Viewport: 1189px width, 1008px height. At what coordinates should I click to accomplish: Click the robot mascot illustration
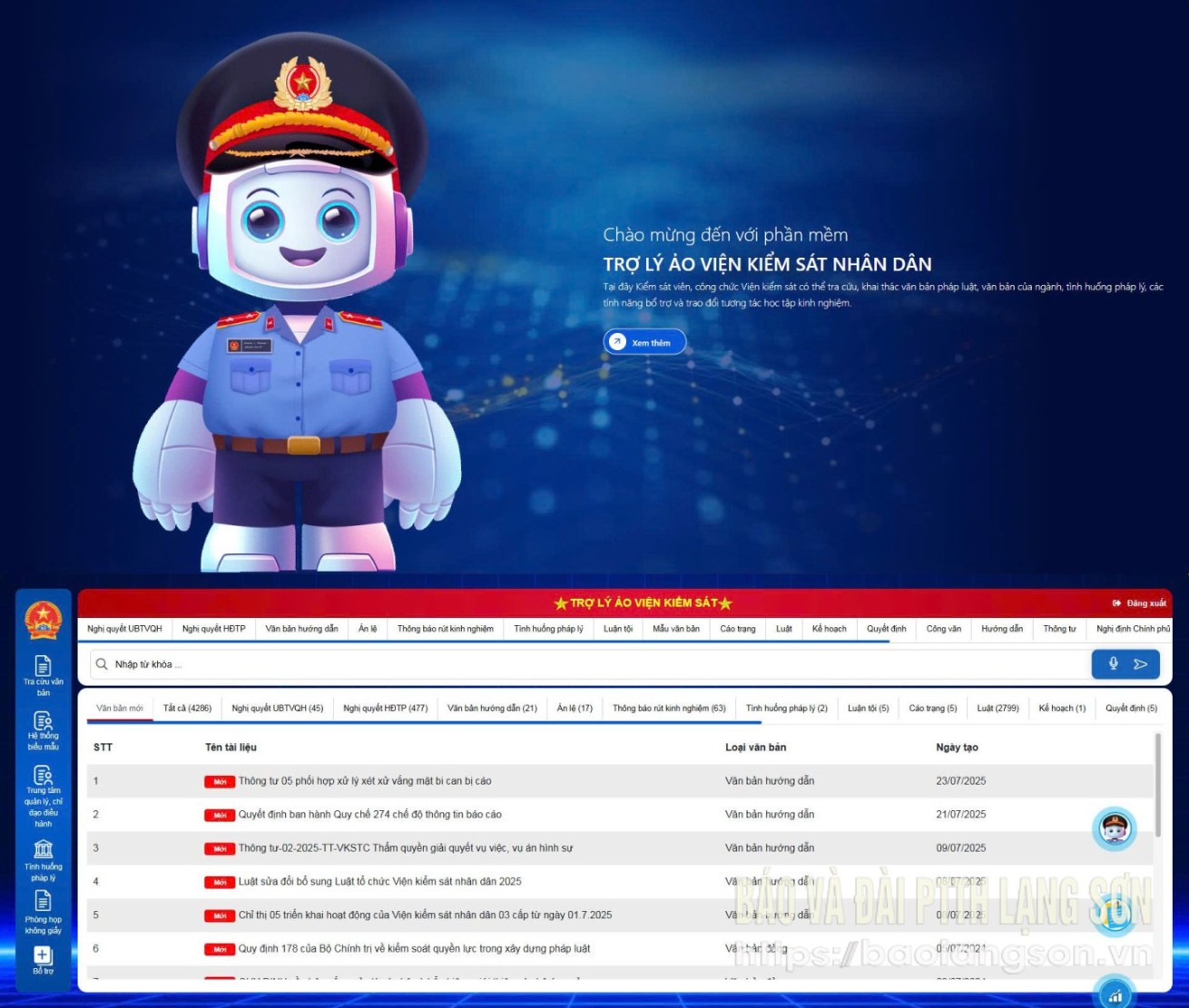(x=298, y=304)
